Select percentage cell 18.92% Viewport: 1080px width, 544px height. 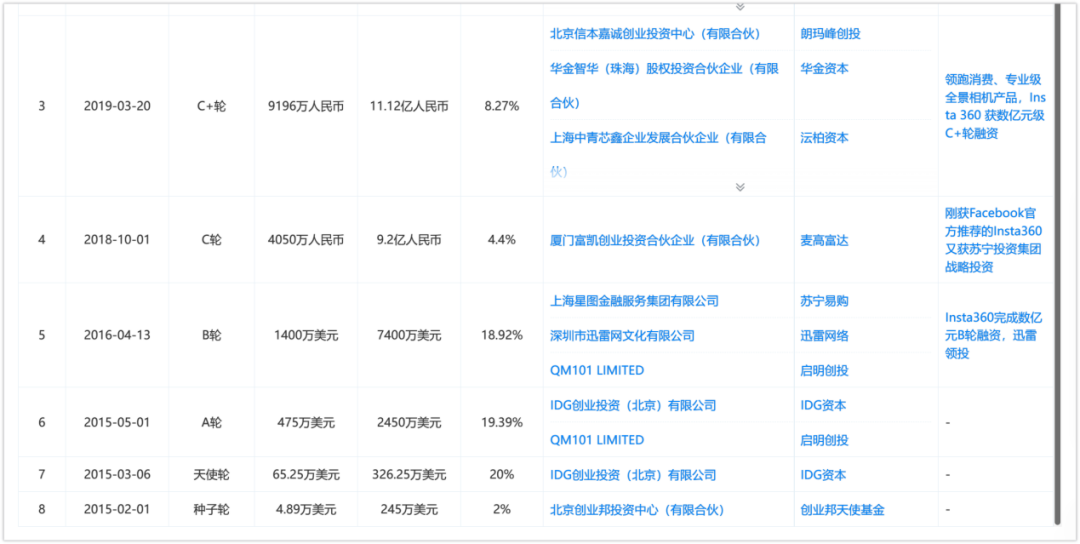[501, 335]
